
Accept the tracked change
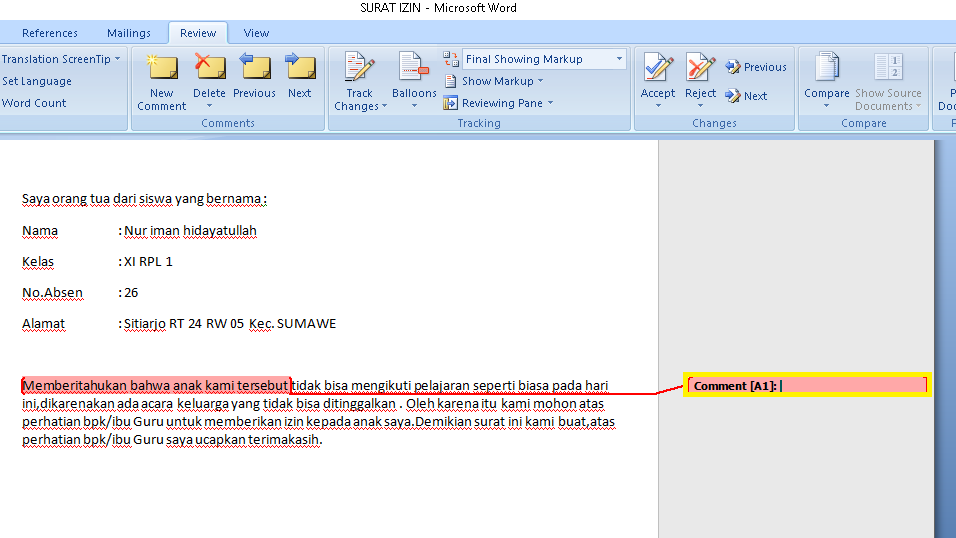click(658, 69)
